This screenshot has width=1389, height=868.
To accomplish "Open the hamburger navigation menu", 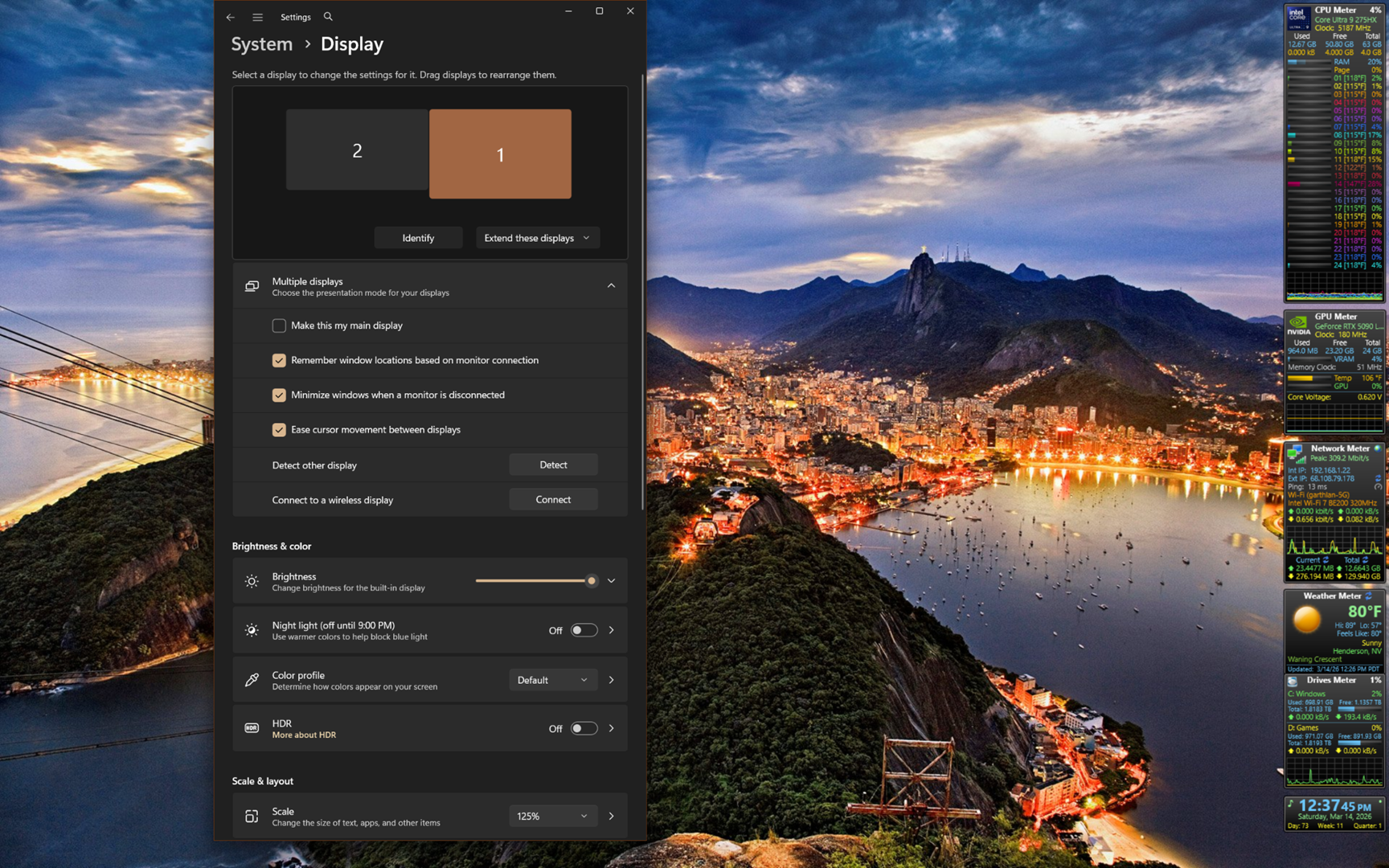I will click(x=257, y=17).
